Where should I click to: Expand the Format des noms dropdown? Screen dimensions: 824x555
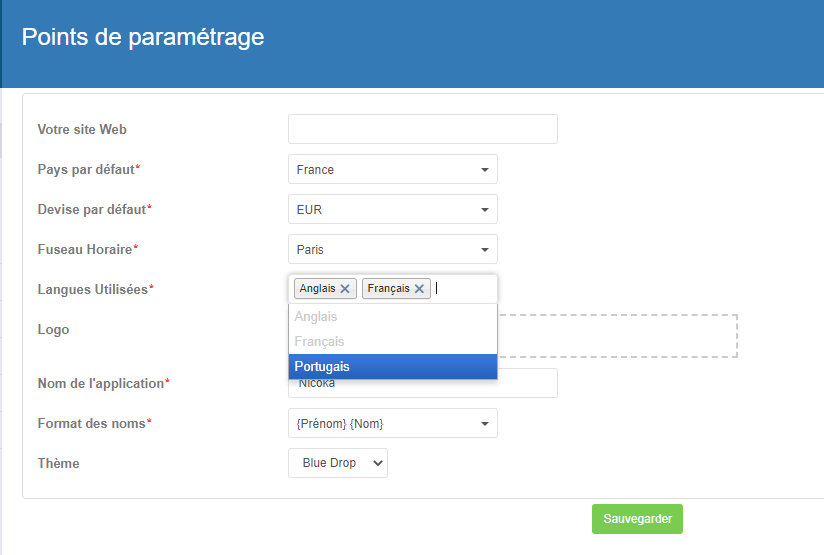point(393,423)
